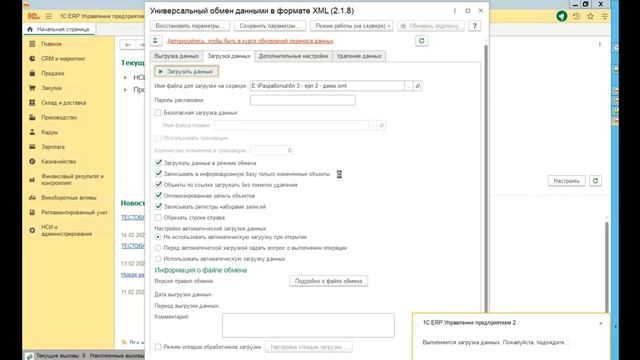Enable Безопасная загрузка данных checkbox
Viewport: 640px width, 360px height.
[158, 113]
